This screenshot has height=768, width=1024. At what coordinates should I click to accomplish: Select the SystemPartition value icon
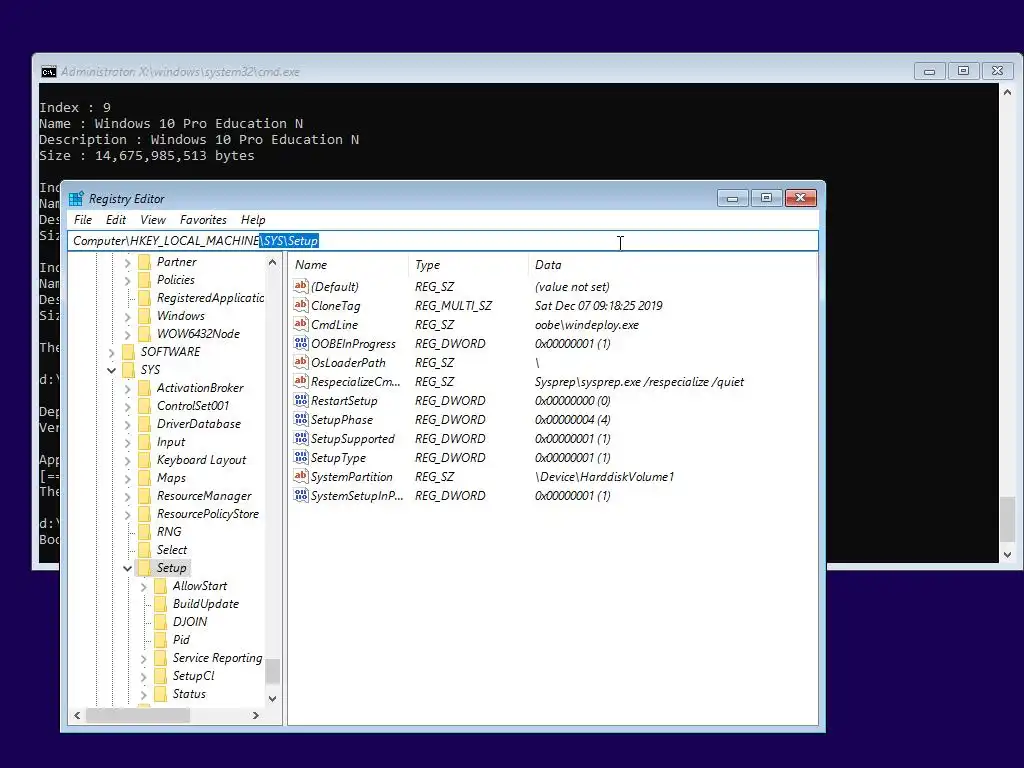(300, 476)
